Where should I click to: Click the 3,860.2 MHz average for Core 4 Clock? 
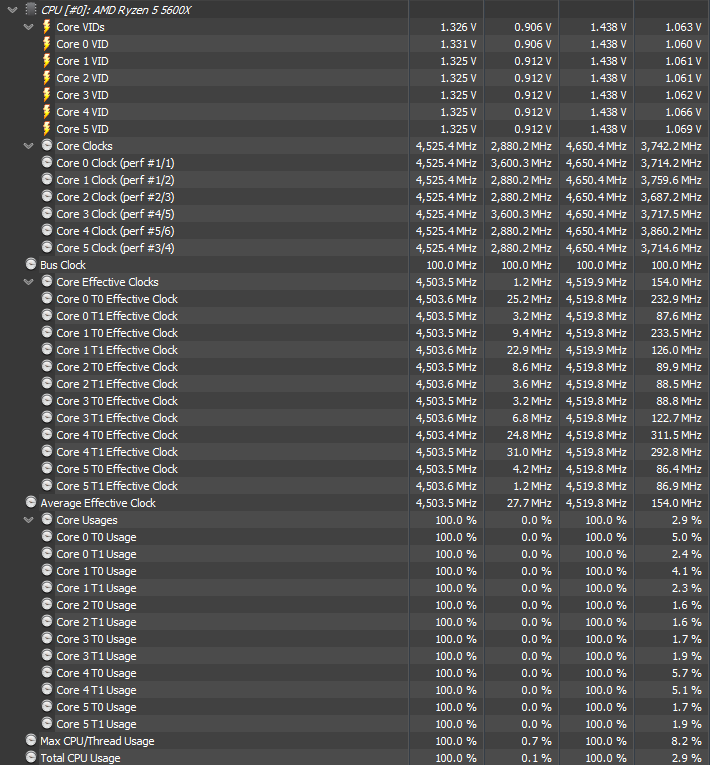(x=671, y=231)
